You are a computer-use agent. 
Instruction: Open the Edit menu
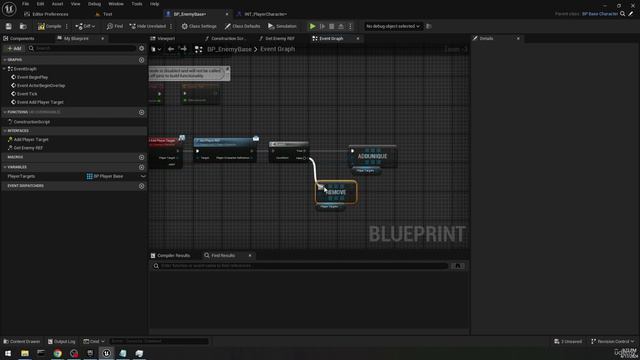tap(40, 4)
